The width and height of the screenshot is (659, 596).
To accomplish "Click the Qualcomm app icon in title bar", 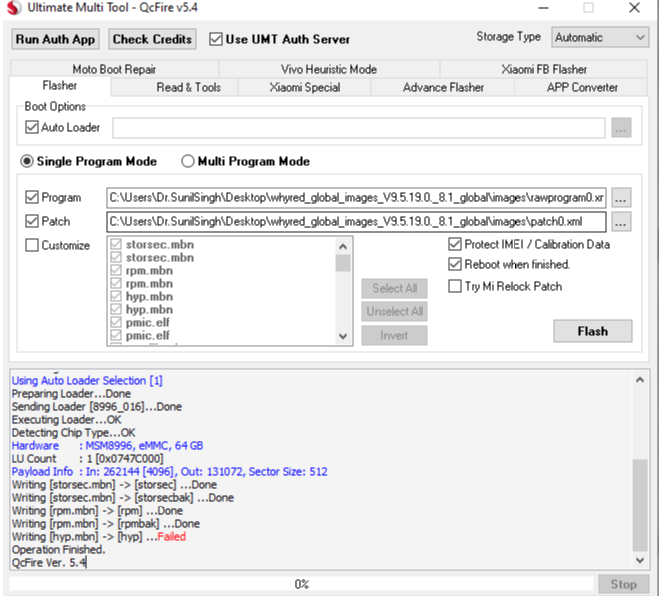I will point(13,8).
